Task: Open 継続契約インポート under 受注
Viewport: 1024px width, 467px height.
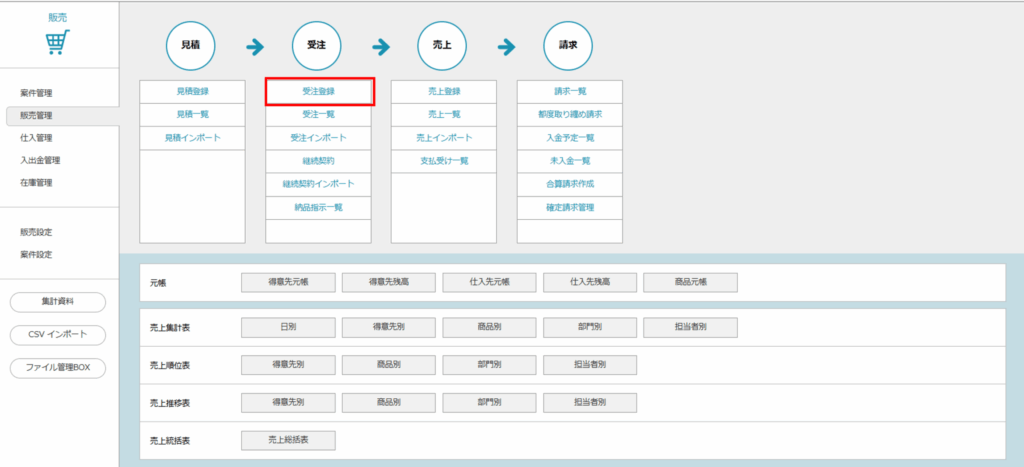Action: click(x=318, y=184)
